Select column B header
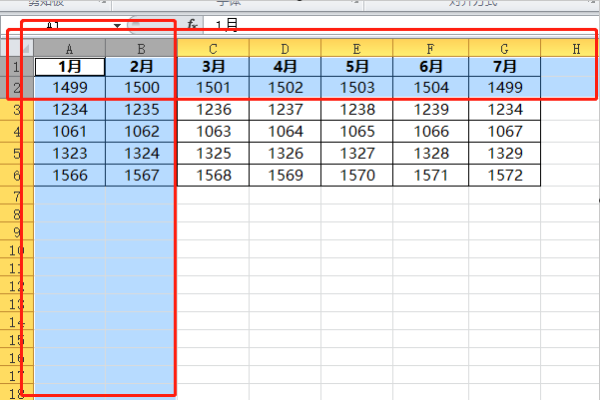The image size is (600, 400). tap(141, 49)
